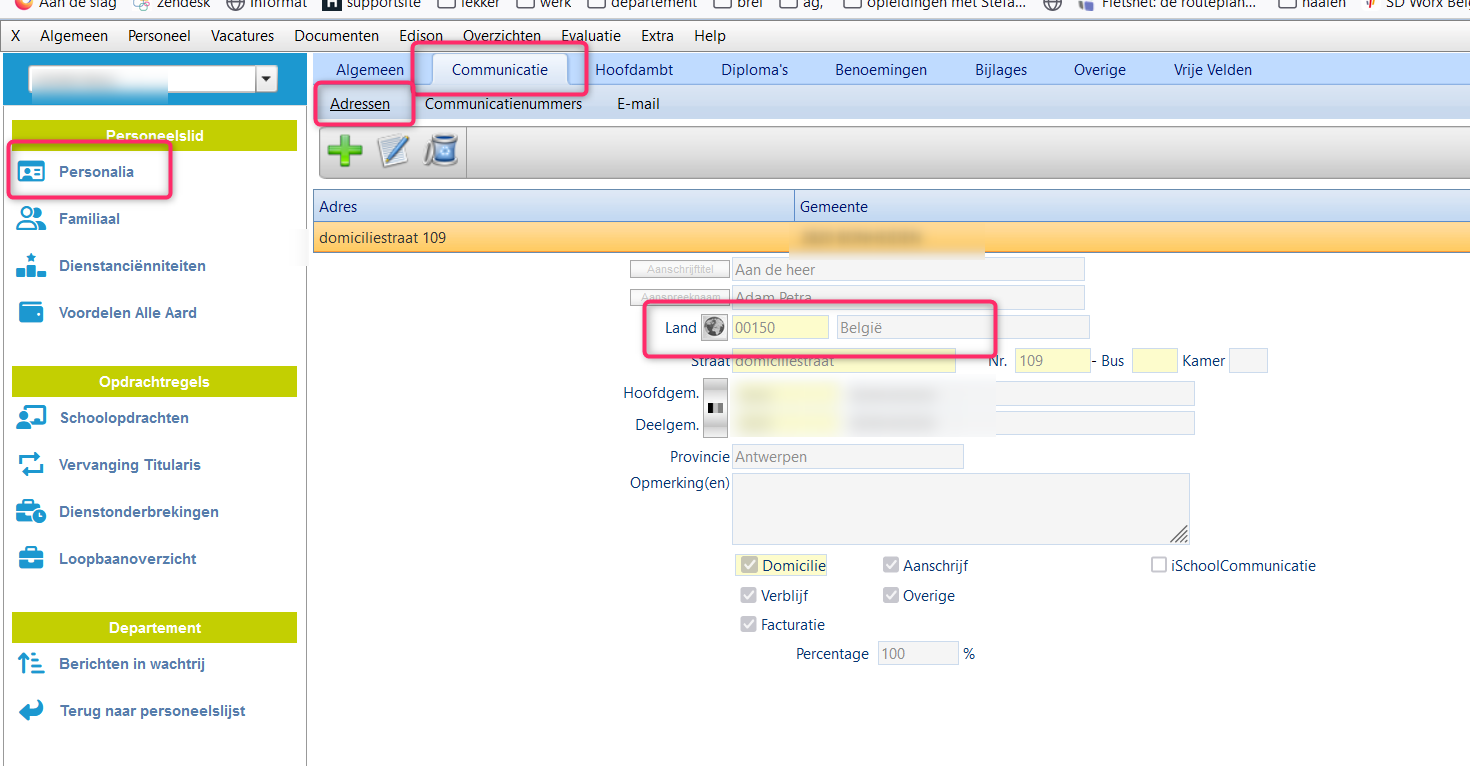The width and height of the screenshot is (1470, 766).
Task: Enable the iSchoolCommunicatie checkbox
Action: [x=1159, y=566]
